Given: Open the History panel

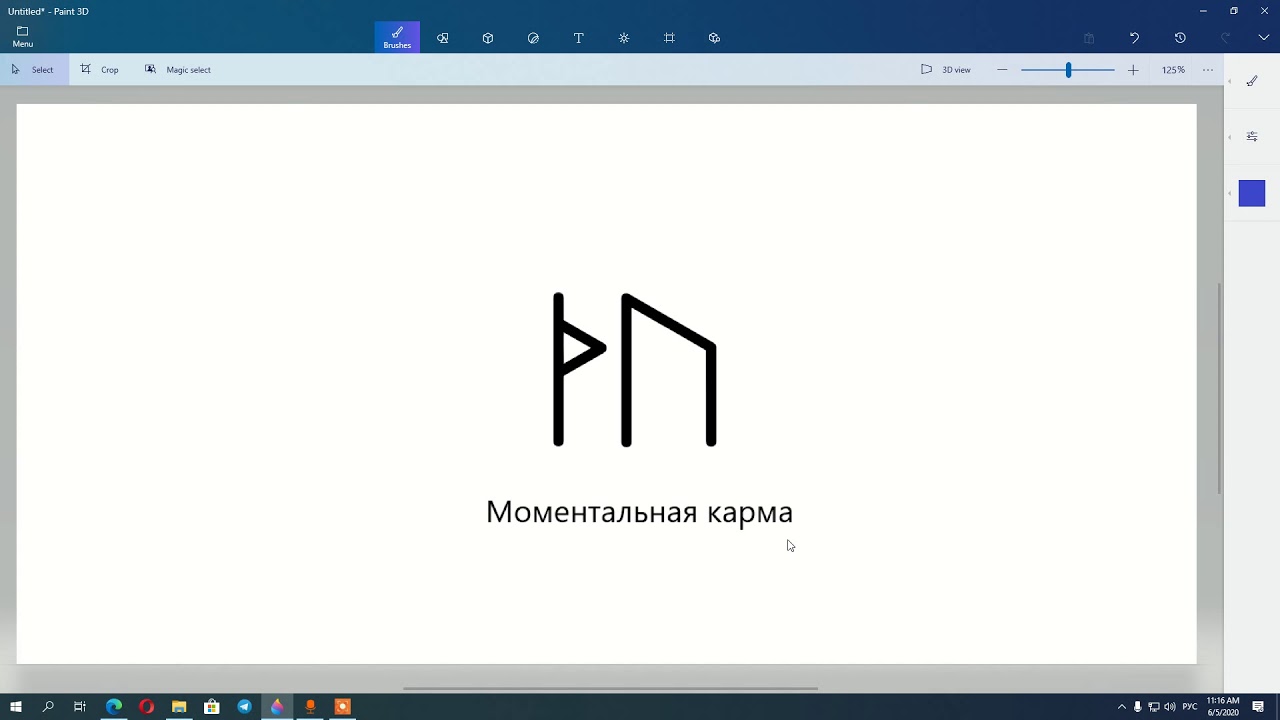Looking at the screenshot, I should [x=1180, y=38].
